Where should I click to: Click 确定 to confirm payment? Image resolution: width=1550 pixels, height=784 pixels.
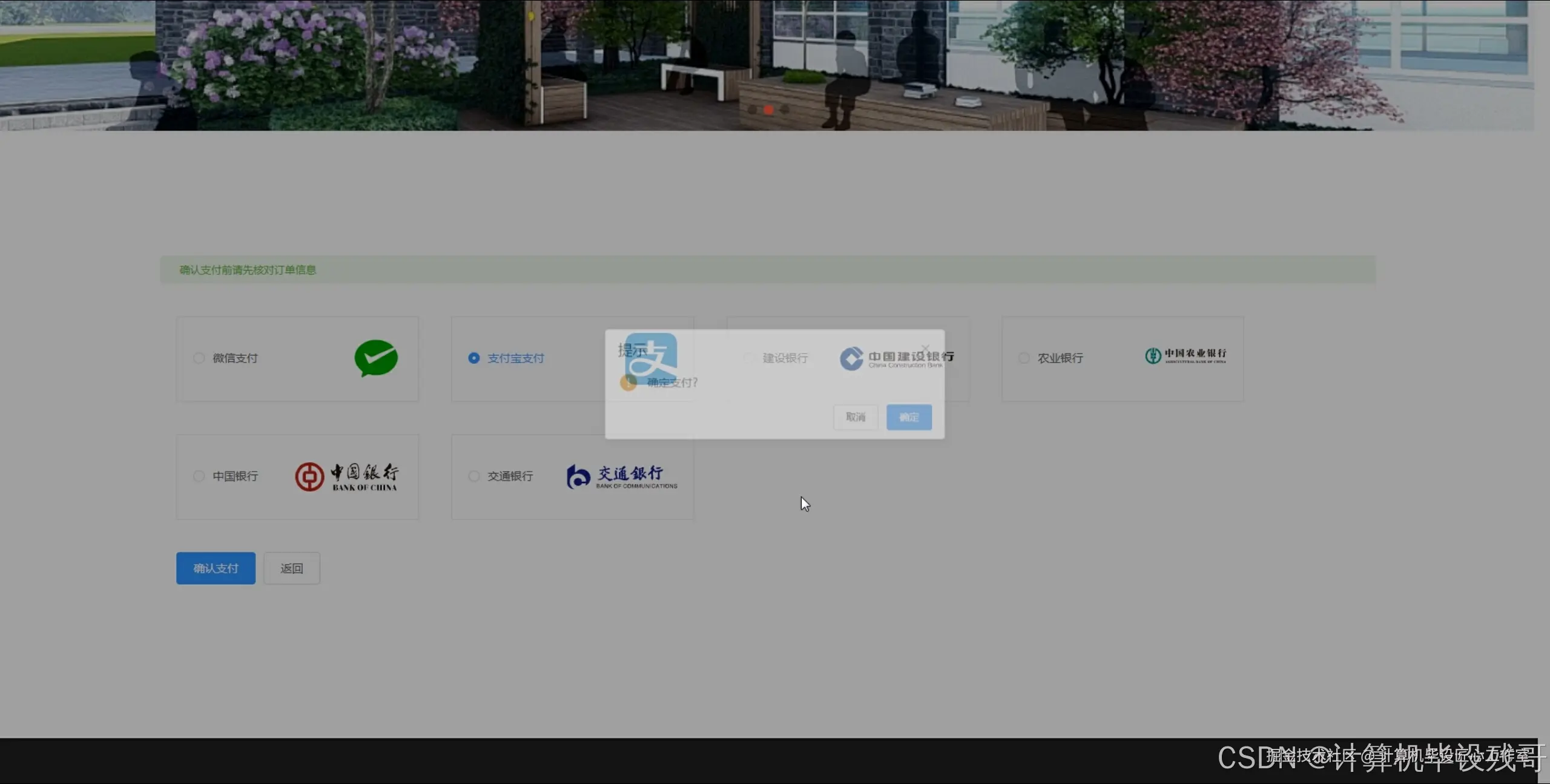(909, 417)
